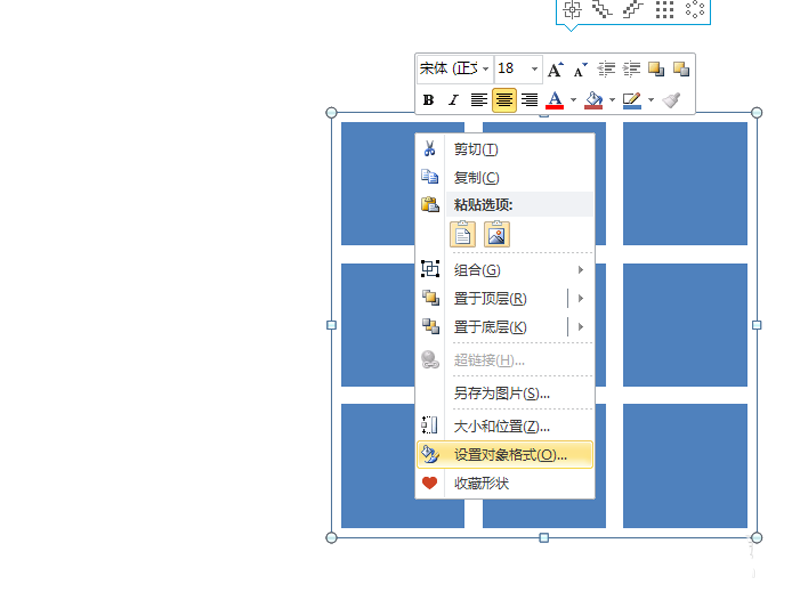Toggle Italic formatting on mini toolbar
This screenshot has width=800, height=600.
tap(452, 99)
